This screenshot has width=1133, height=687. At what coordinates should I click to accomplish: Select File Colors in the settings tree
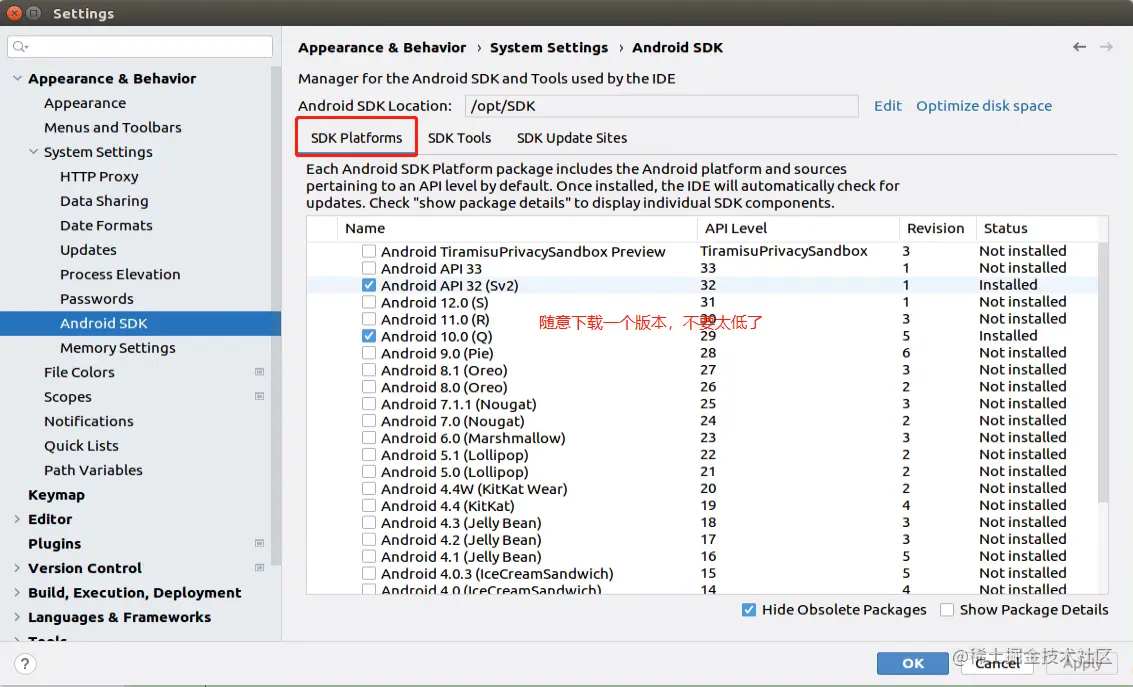pos(79,372)
